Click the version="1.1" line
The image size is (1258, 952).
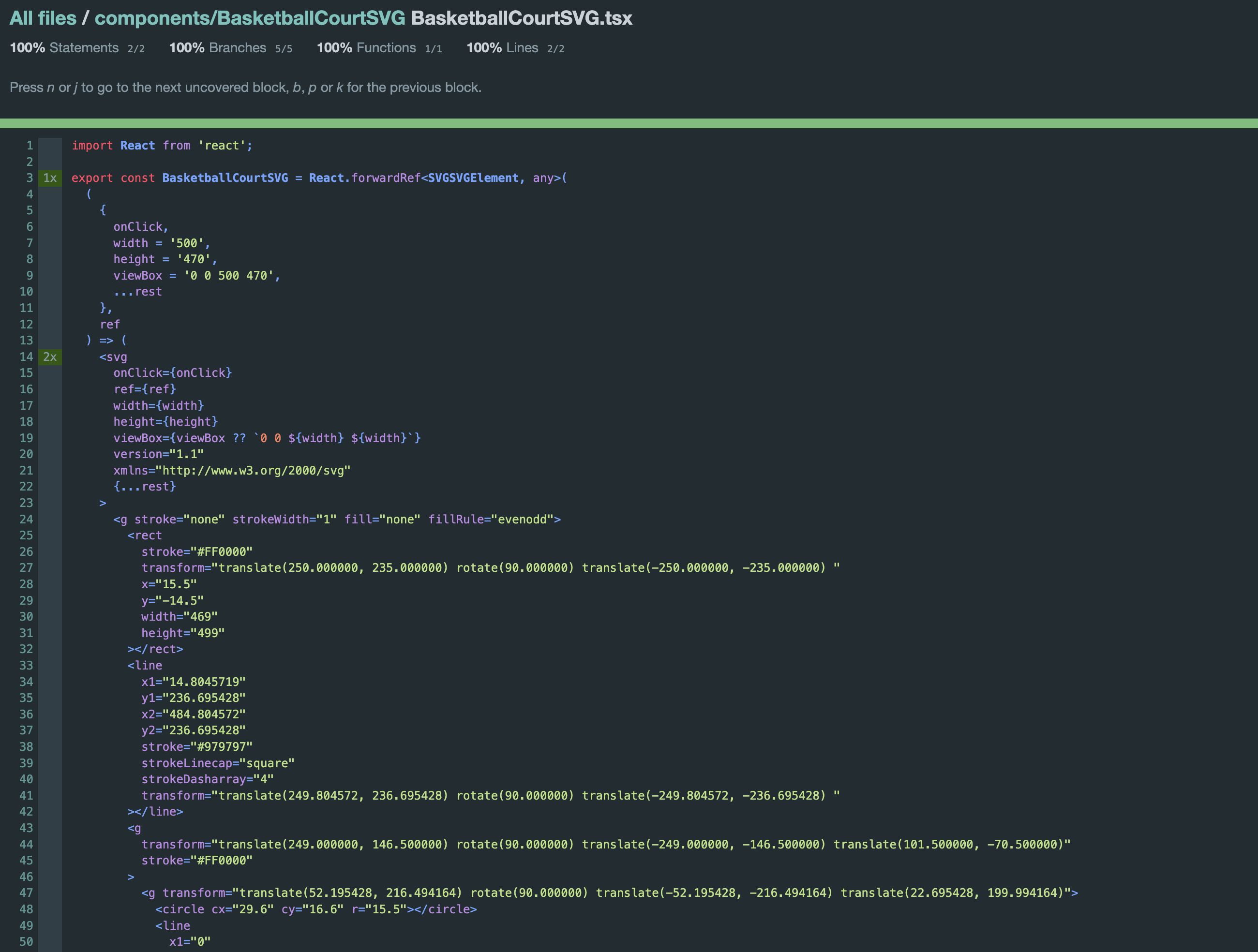158,454
